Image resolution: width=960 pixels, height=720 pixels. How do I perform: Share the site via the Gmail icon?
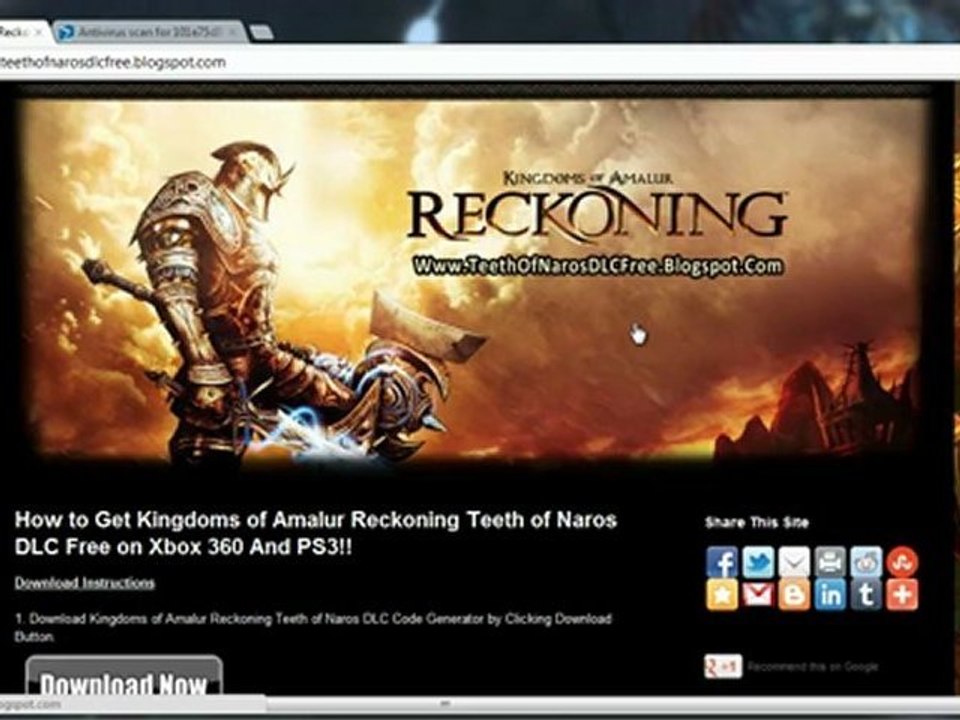(x=758, y=595)
